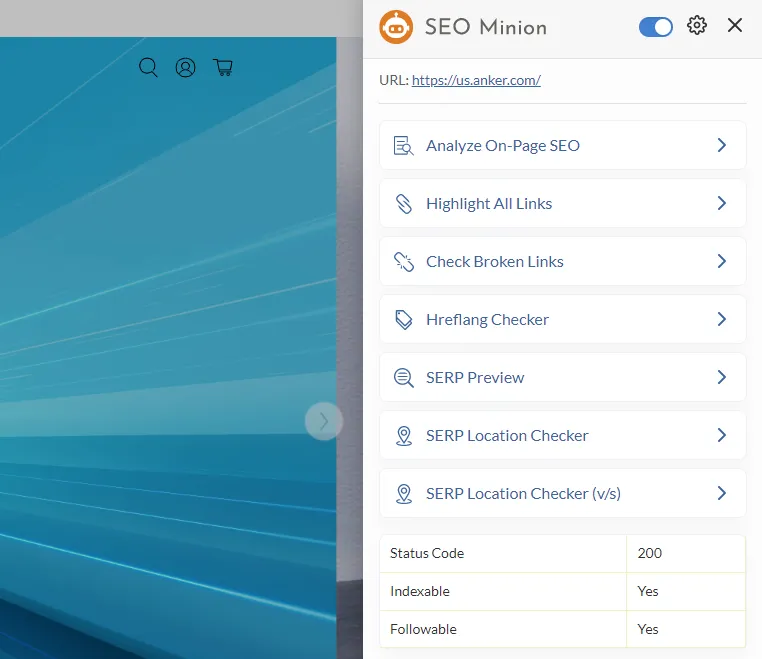762x659 pixels.
Task: Expand SERP Preview chevron
Action: point(722,377)
